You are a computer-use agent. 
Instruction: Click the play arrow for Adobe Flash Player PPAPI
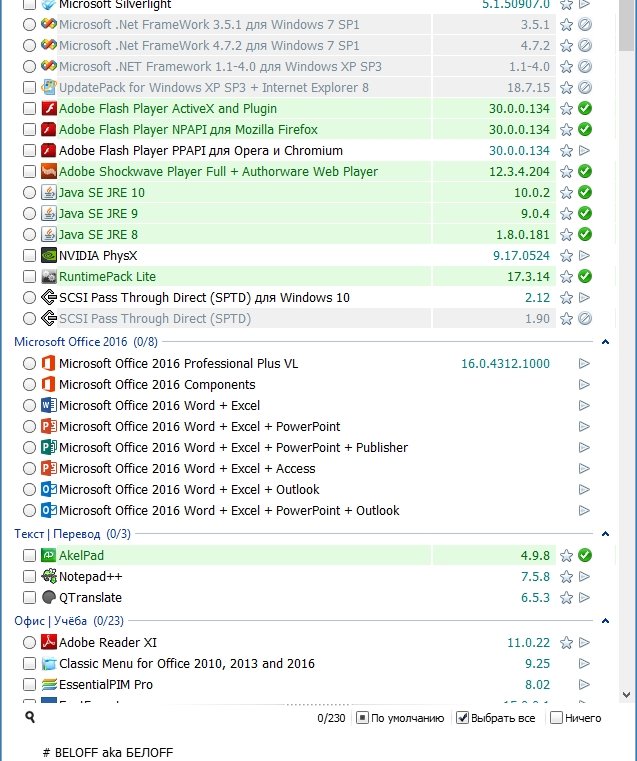pyautogui.click(x=585, y=150)
